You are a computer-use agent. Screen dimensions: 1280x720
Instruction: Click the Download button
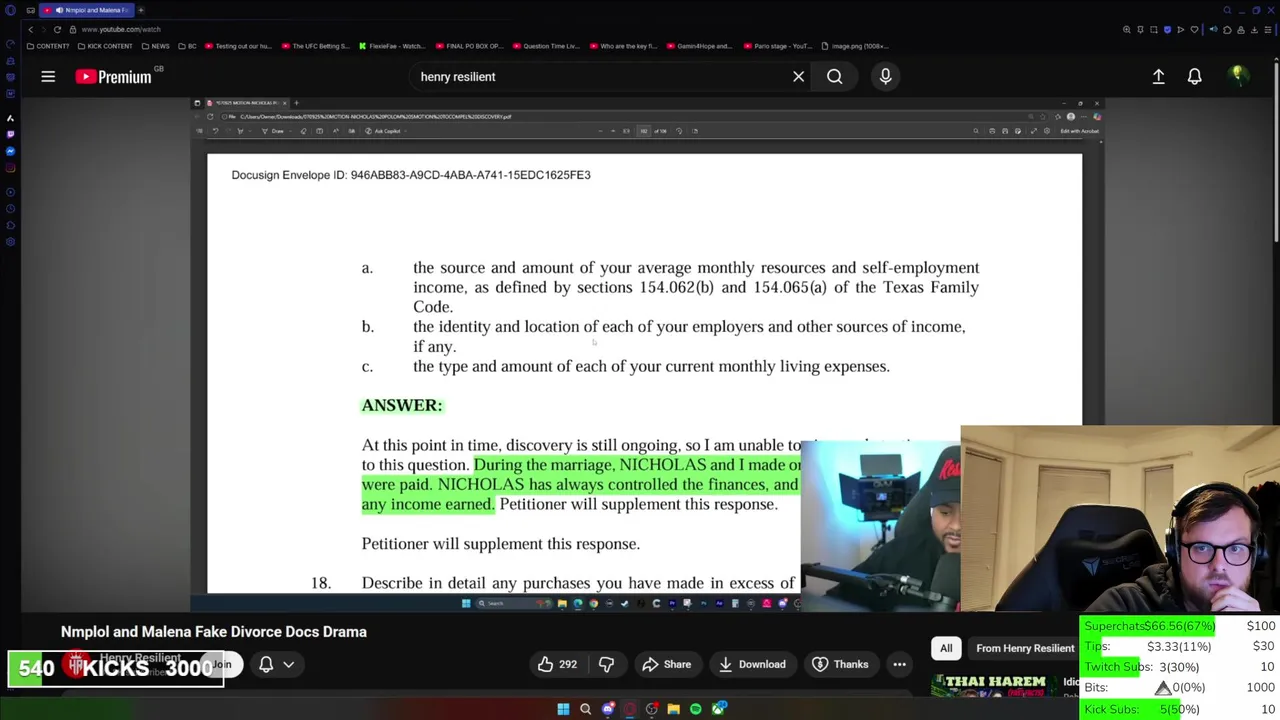[x=751, y=664]
